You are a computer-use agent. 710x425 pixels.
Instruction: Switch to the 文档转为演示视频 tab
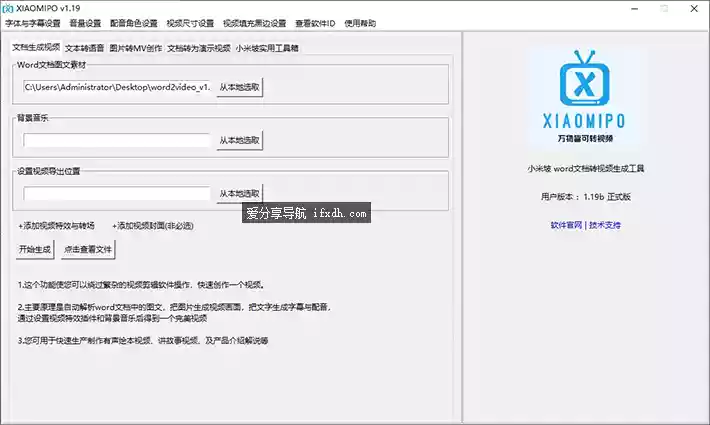click(x=199, y=48)
